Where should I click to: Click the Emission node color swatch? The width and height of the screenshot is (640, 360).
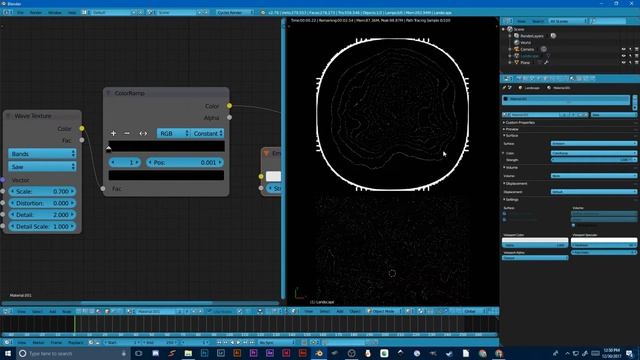coord(273,176)
